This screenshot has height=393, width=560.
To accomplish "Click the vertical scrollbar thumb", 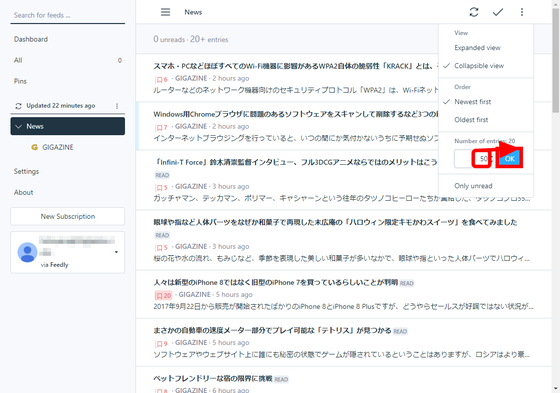I will coord(555,61).
